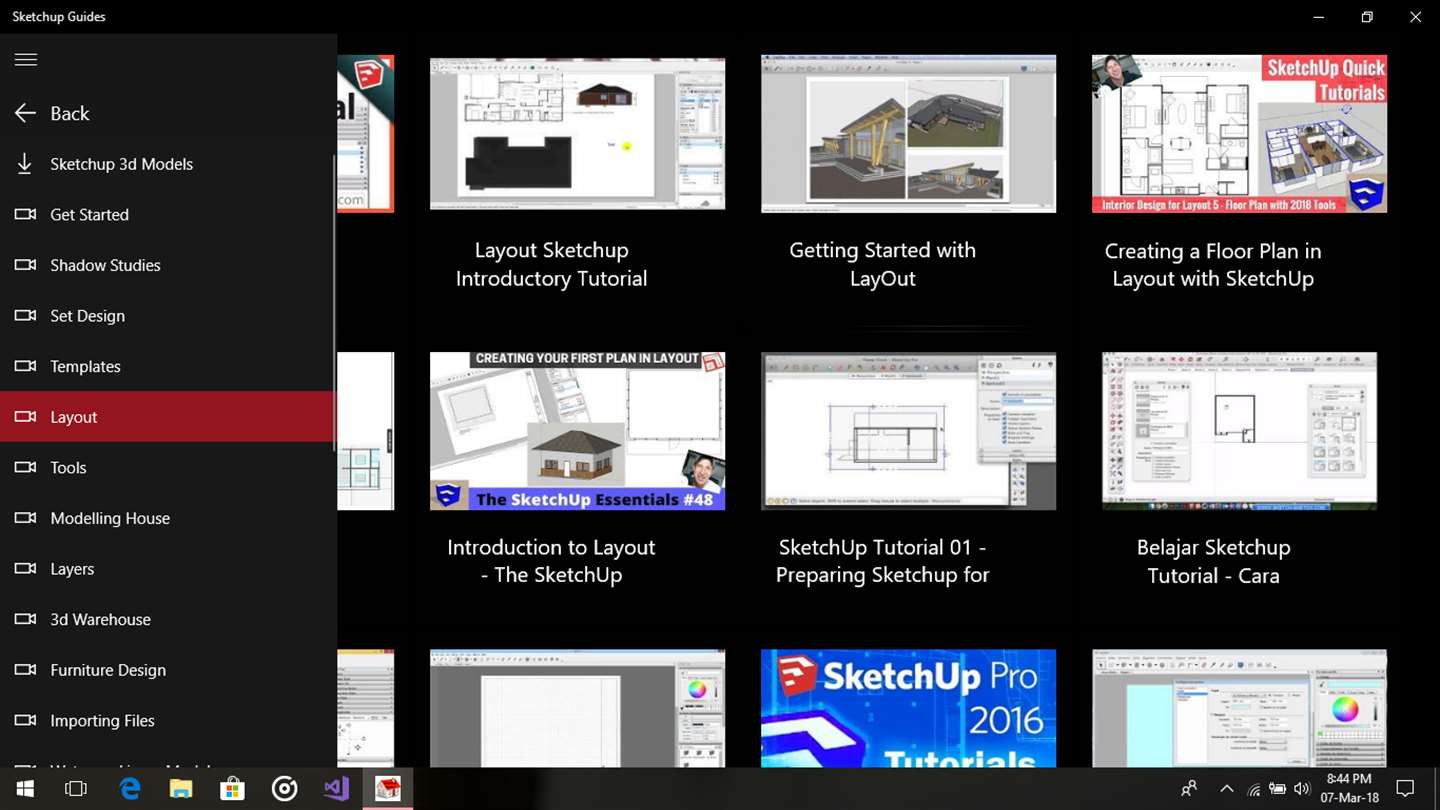Viewport: 1440px width, 810px height.
Task: Launch Microsoft Edge from the taskbar
Action: 130,789
